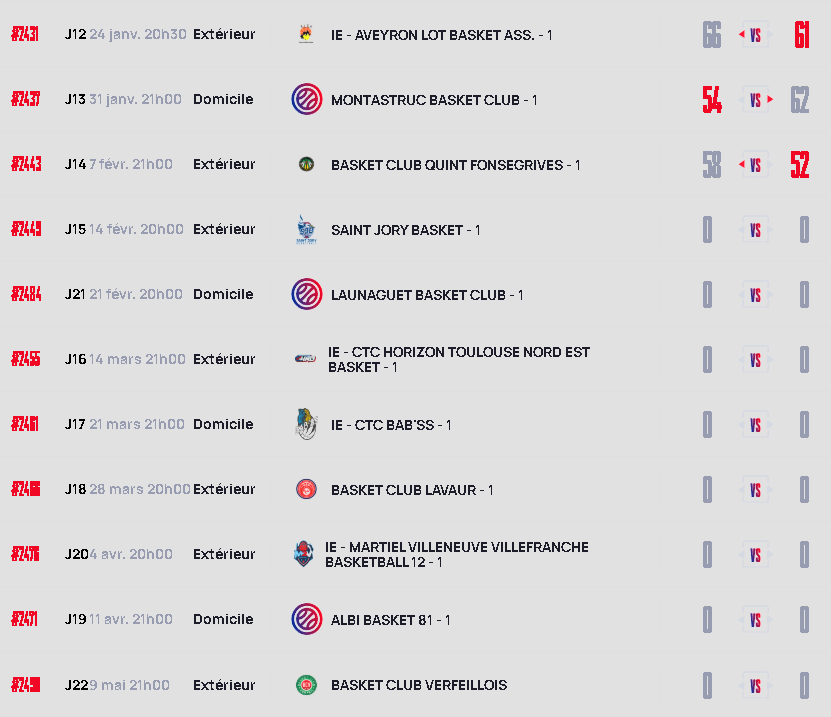This screenshot has height=717, width=831.
Task: Open the Basket Club Lavaur - 1 team name
Action: pyautogui.click(x=412, y=490)
